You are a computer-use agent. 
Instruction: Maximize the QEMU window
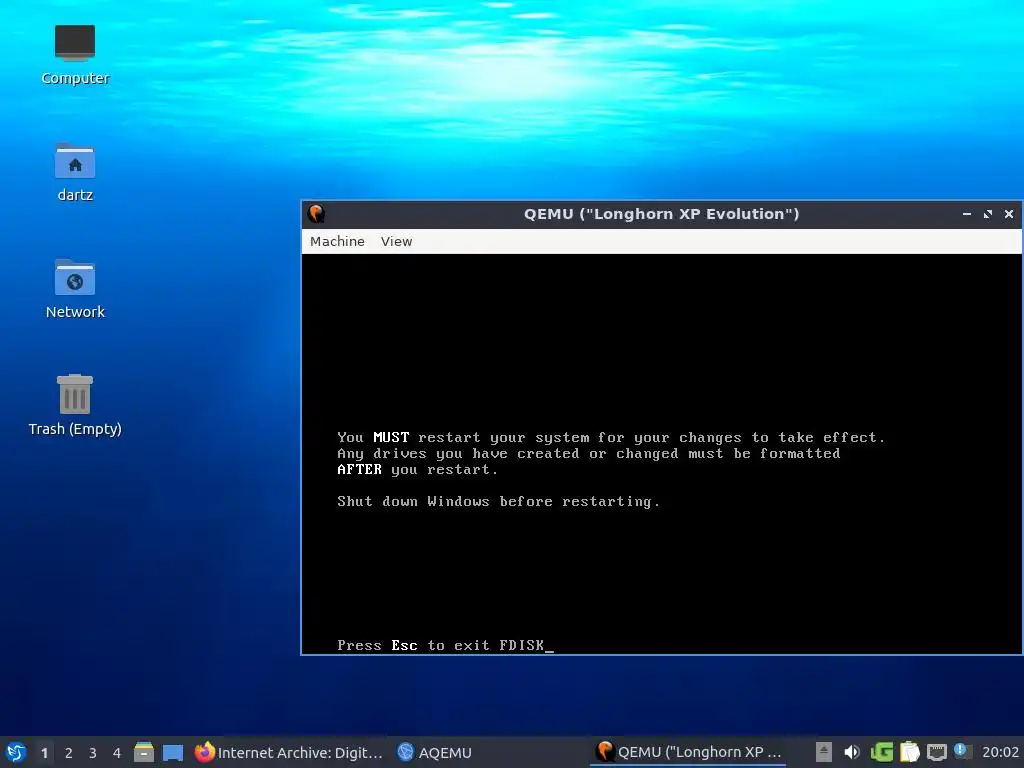coord(987,214)
